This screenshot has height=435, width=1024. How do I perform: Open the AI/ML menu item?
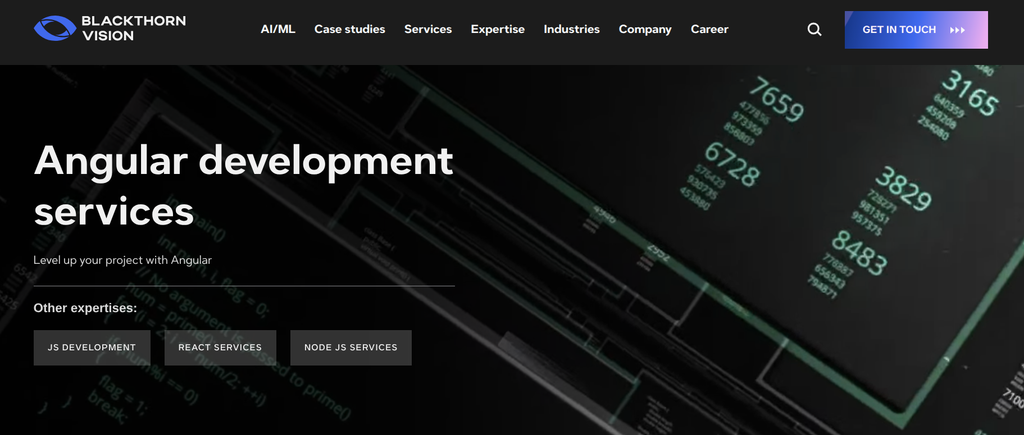tap(278, 29)
